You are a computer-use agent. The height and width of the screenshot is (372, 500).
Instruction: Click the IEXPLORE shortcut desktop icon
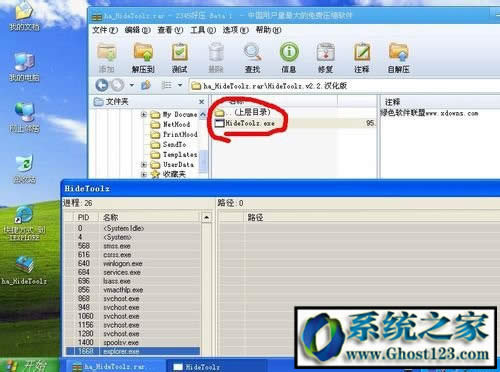(x=24, y=223)
